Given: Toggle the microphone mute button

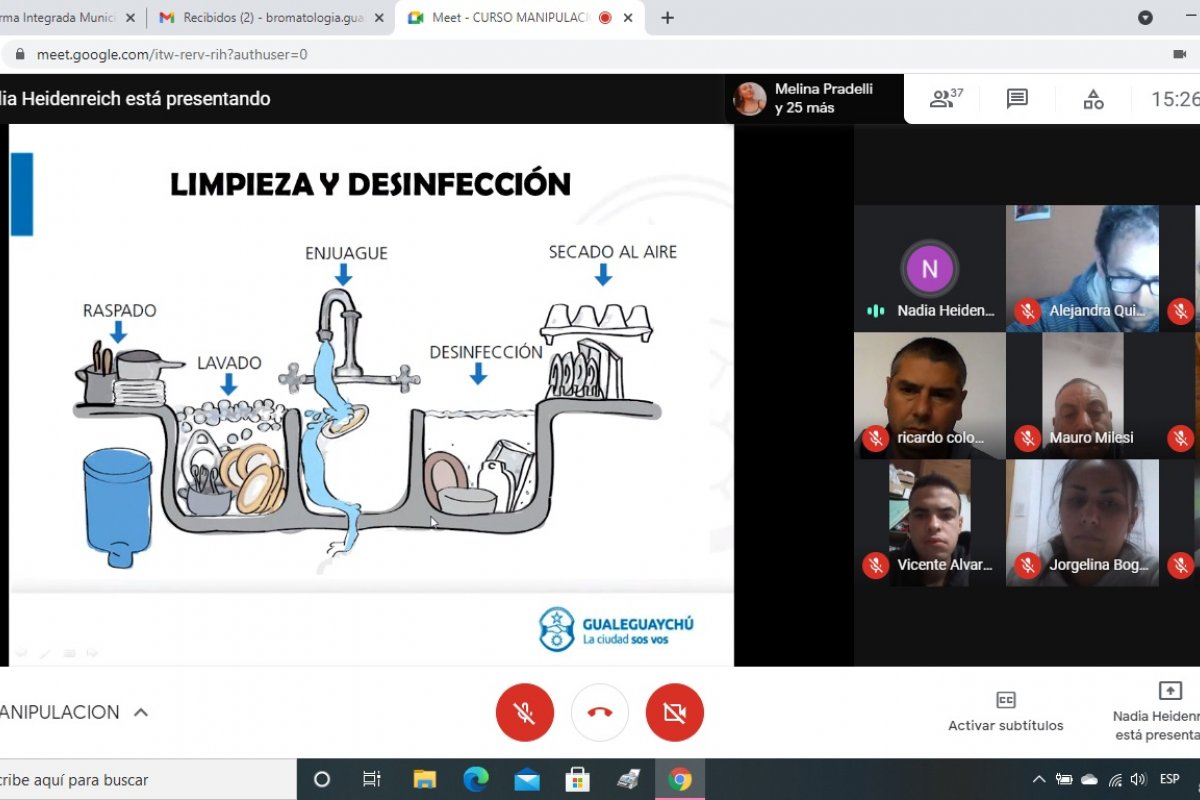Looking at the screenshot, I should [524, 713].
